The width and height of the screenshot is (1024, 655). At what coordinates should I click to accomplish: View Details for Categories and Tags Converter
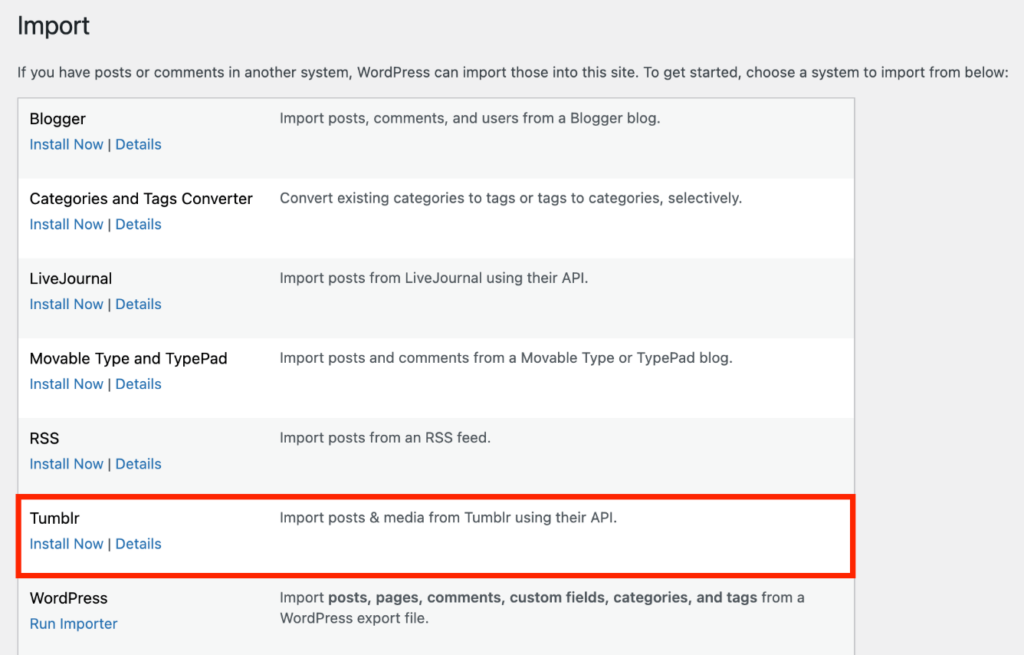[138, 224]
